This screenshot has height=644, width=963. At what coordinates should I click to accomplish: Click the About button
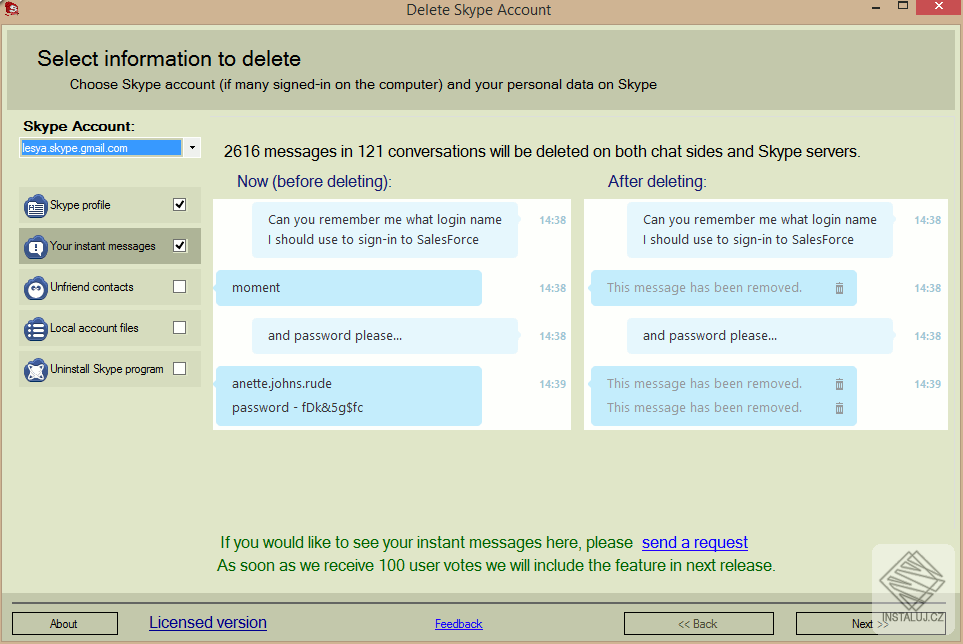(x=64, y=623)
